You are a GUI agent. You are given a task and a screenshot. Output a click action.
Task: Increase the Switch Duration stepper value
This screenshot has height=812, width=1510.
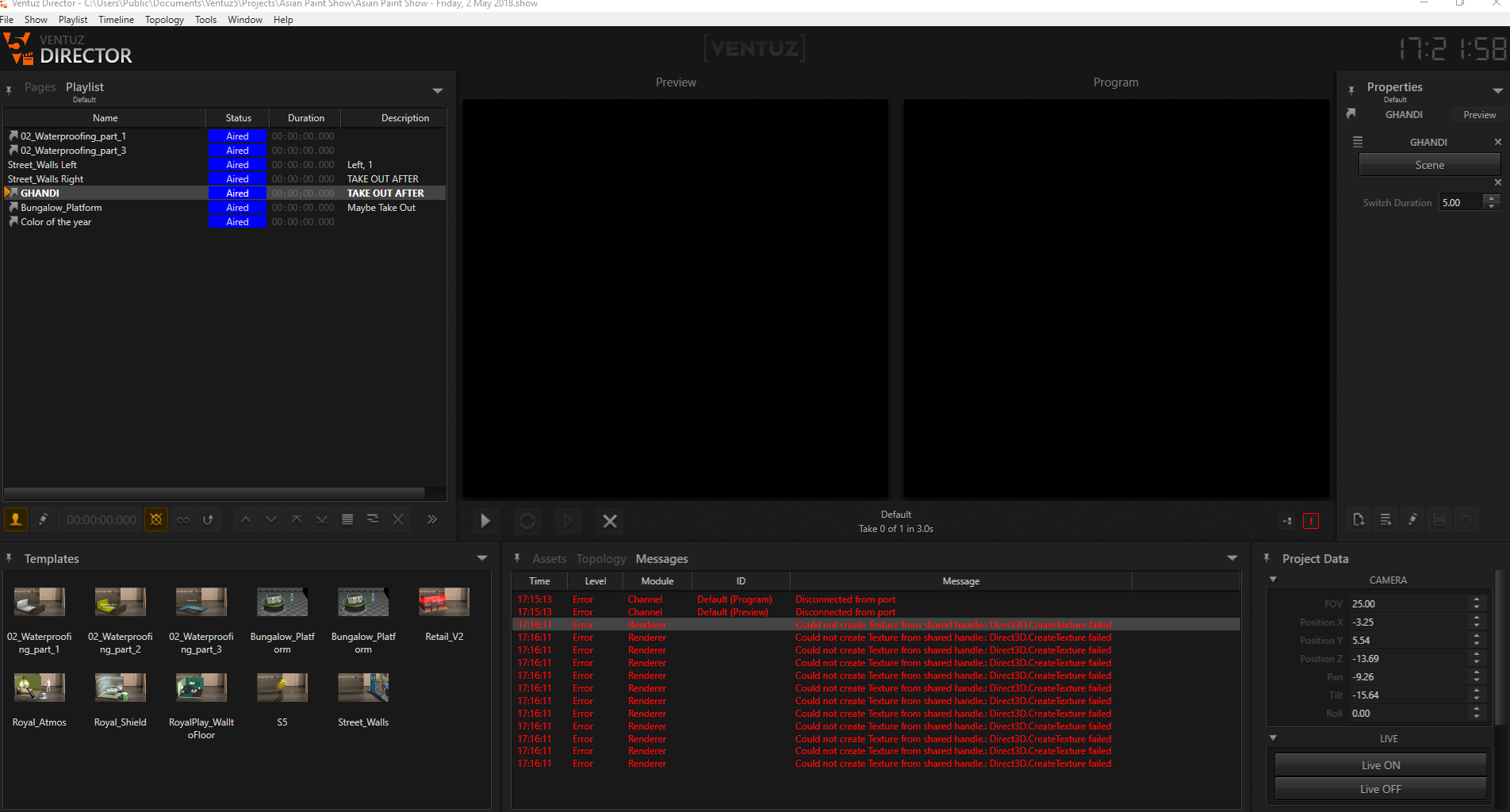(x=1492, y=199)
